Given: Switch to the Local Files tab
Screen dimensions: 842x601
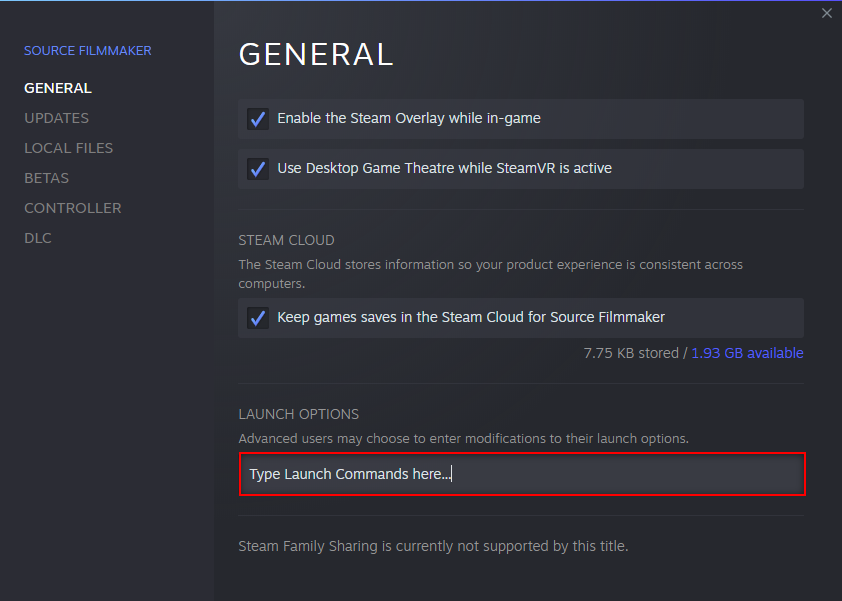Looking at the screenshot, I should (x=68, y=148).
